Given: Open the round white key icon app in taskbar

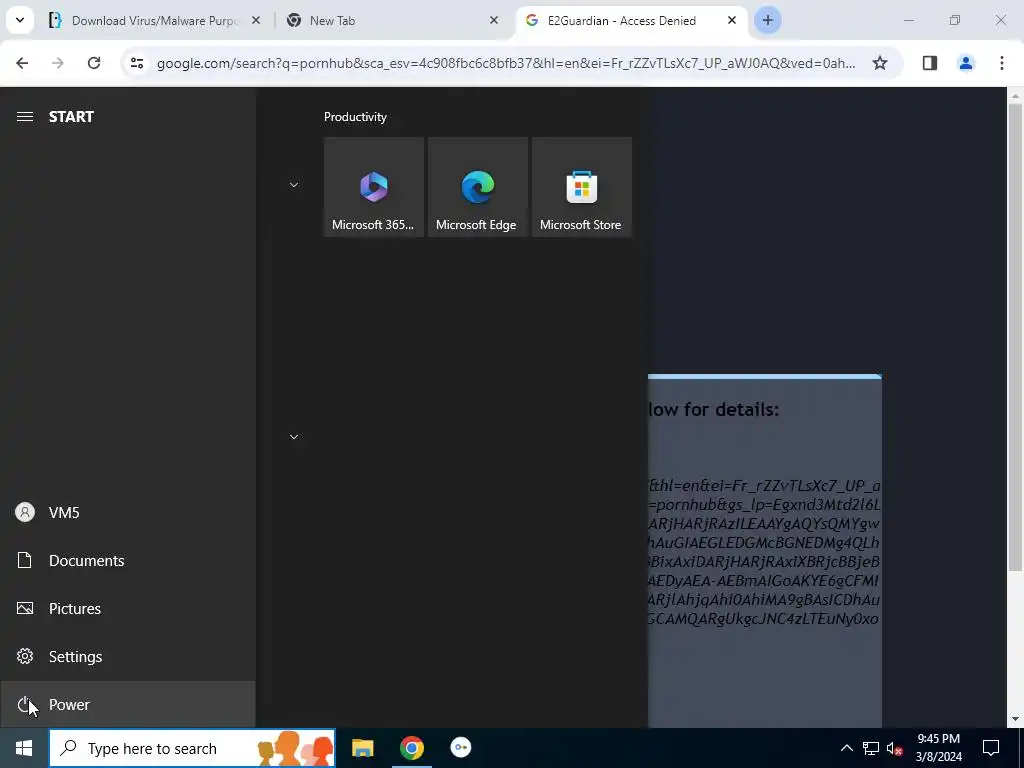Looking at the screenshot, I should click(460, 748).
